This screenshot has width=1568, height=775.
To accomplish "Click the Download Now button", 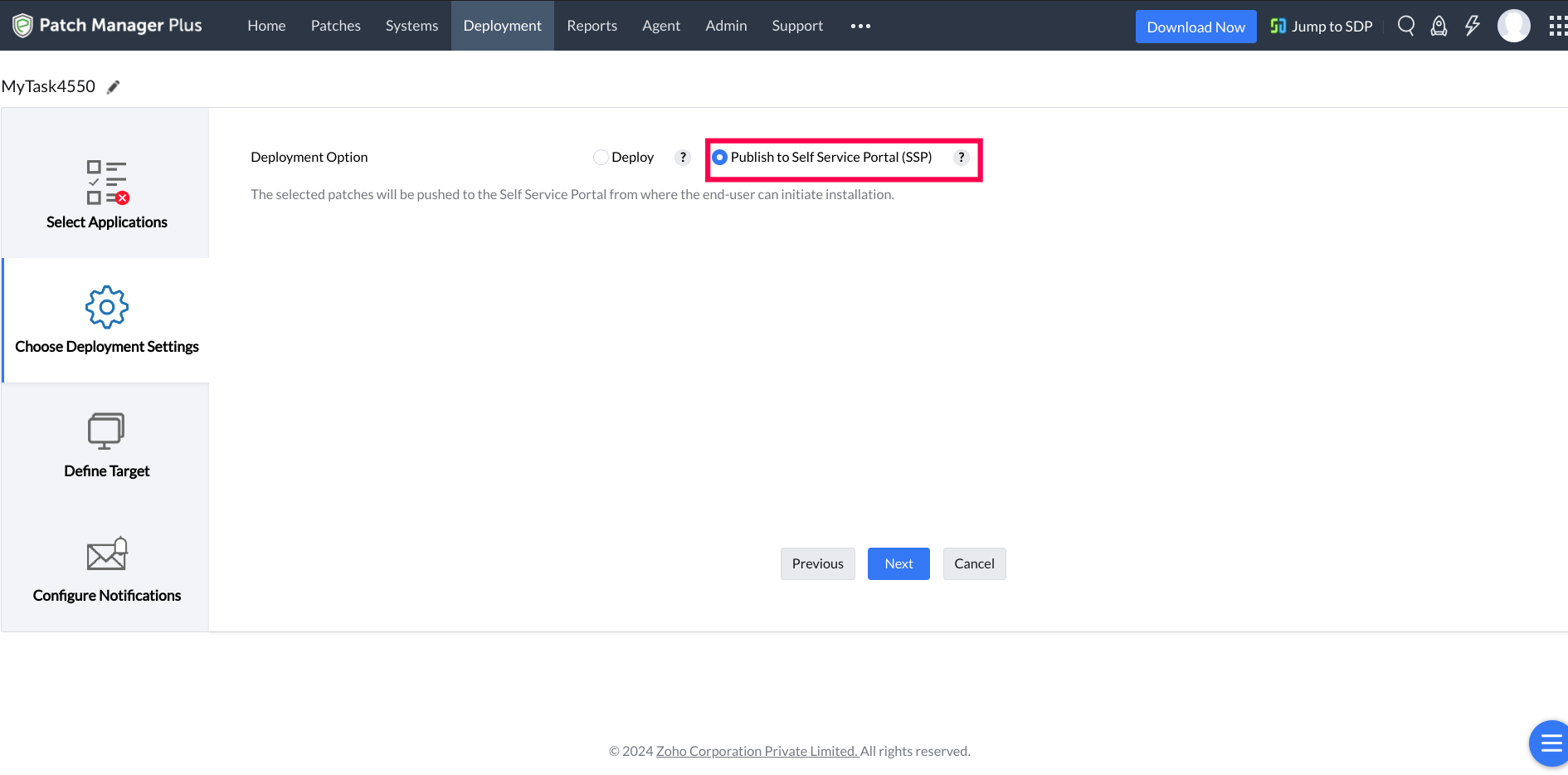I will click(1196, 27).
